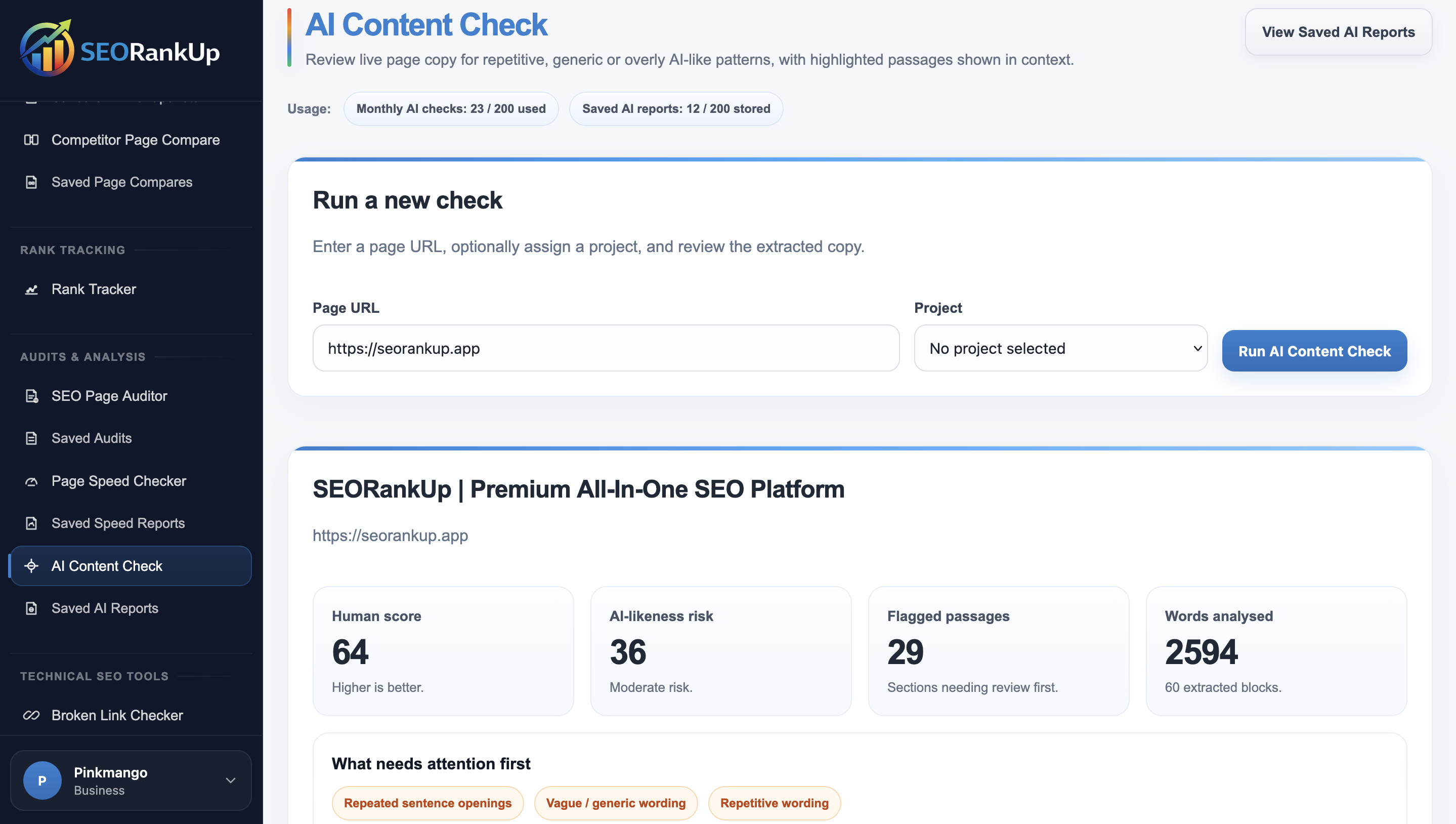Click the AI Content Check crosshair icon
1456x824 pixels.
pyautogui.click(x=31, y=566)
